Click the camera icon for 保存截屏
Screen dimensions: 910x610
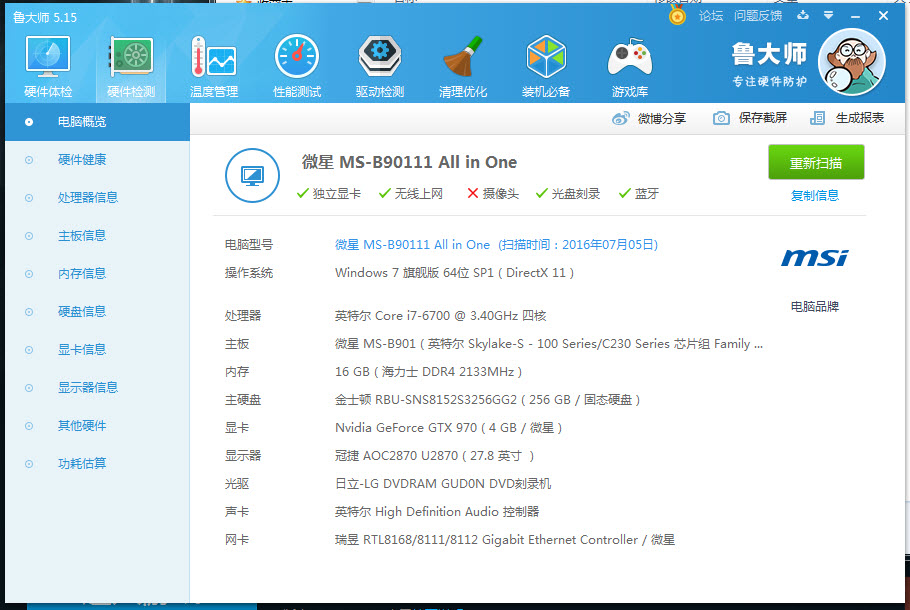click(x=721, y=118)
